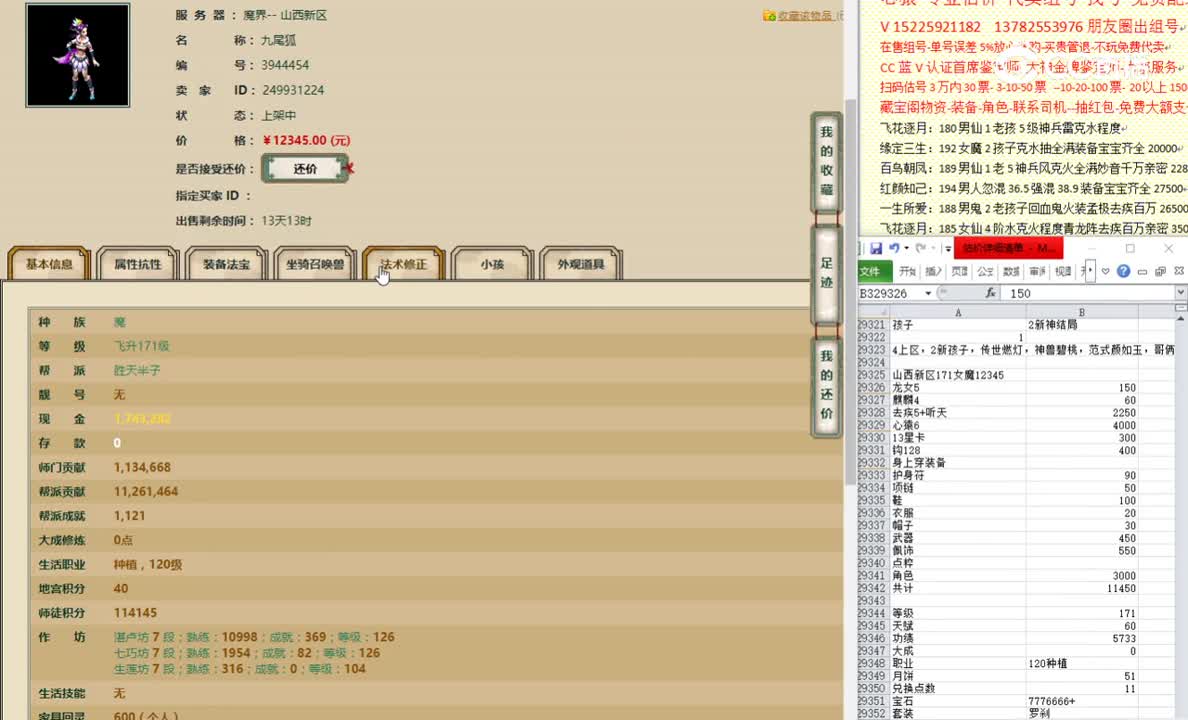Save the spreadsheet with the Save icon
This screenshot has width=1188, height=720.
pyautogui.click(x=878, y=247)
